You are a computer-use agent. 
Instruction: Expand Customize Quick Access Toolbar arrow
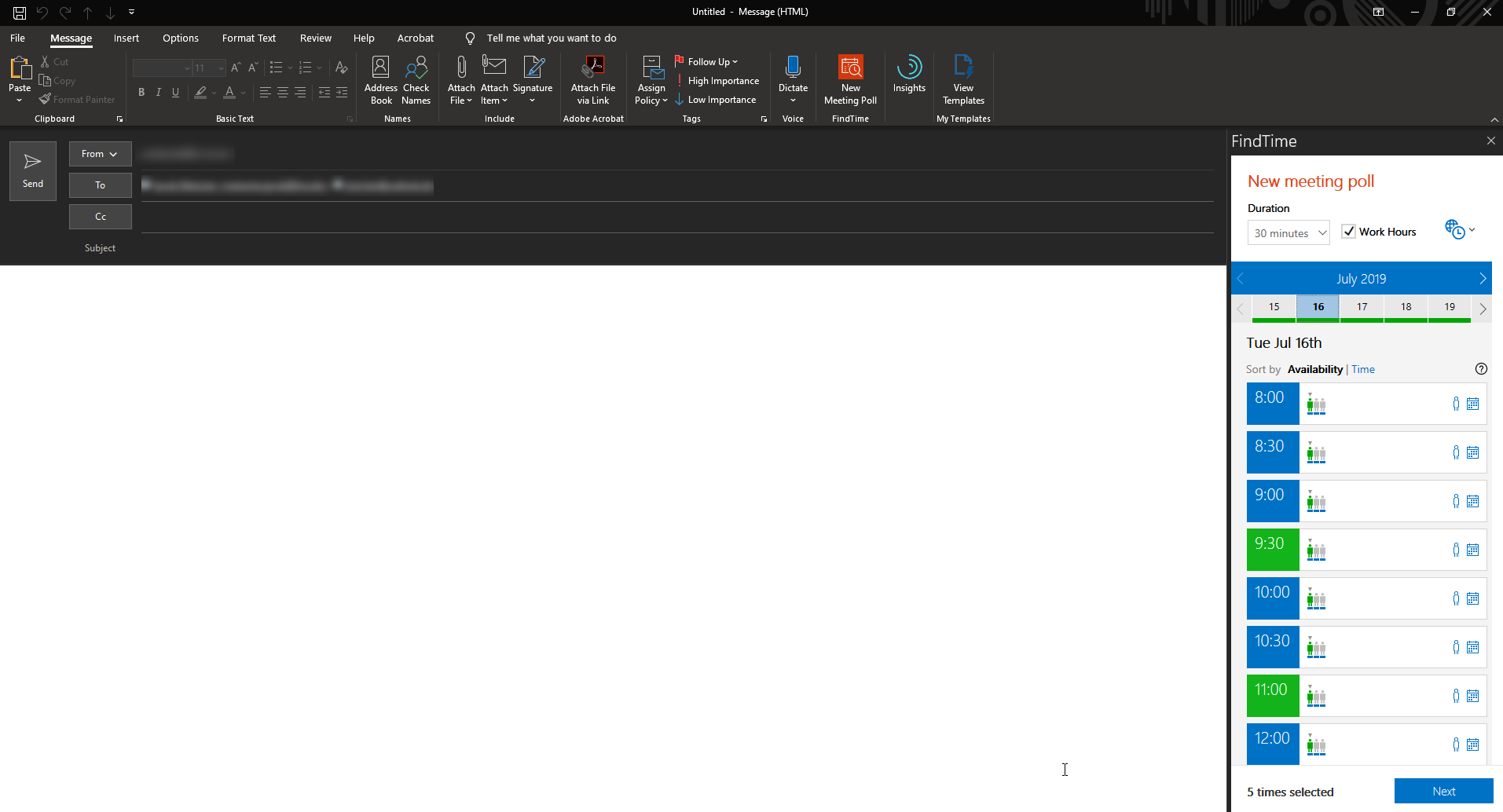coord(132,12)
